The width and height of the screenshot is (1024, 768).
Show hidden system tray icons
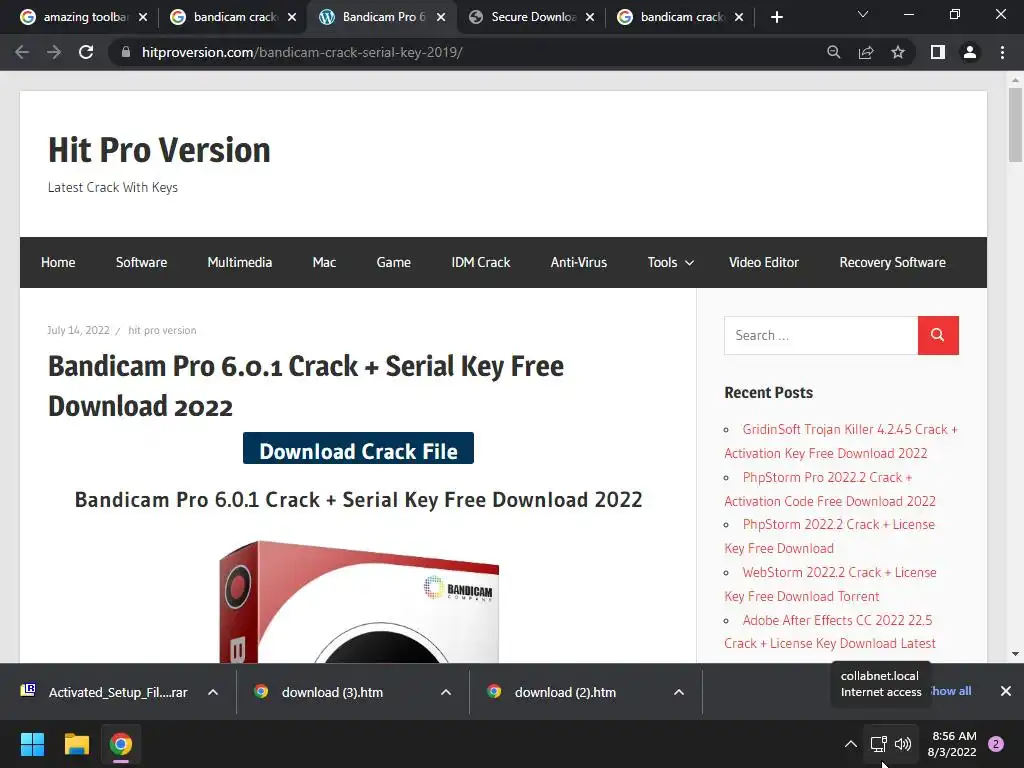coord(850,744)
